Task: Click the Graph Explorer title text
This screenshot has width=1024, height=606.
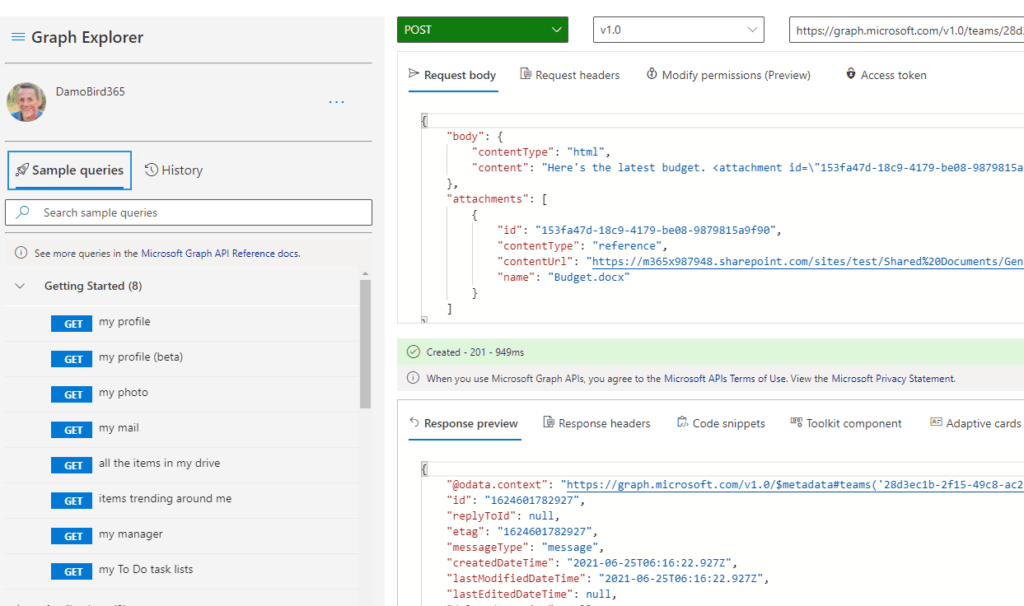Action: (87, 37)
